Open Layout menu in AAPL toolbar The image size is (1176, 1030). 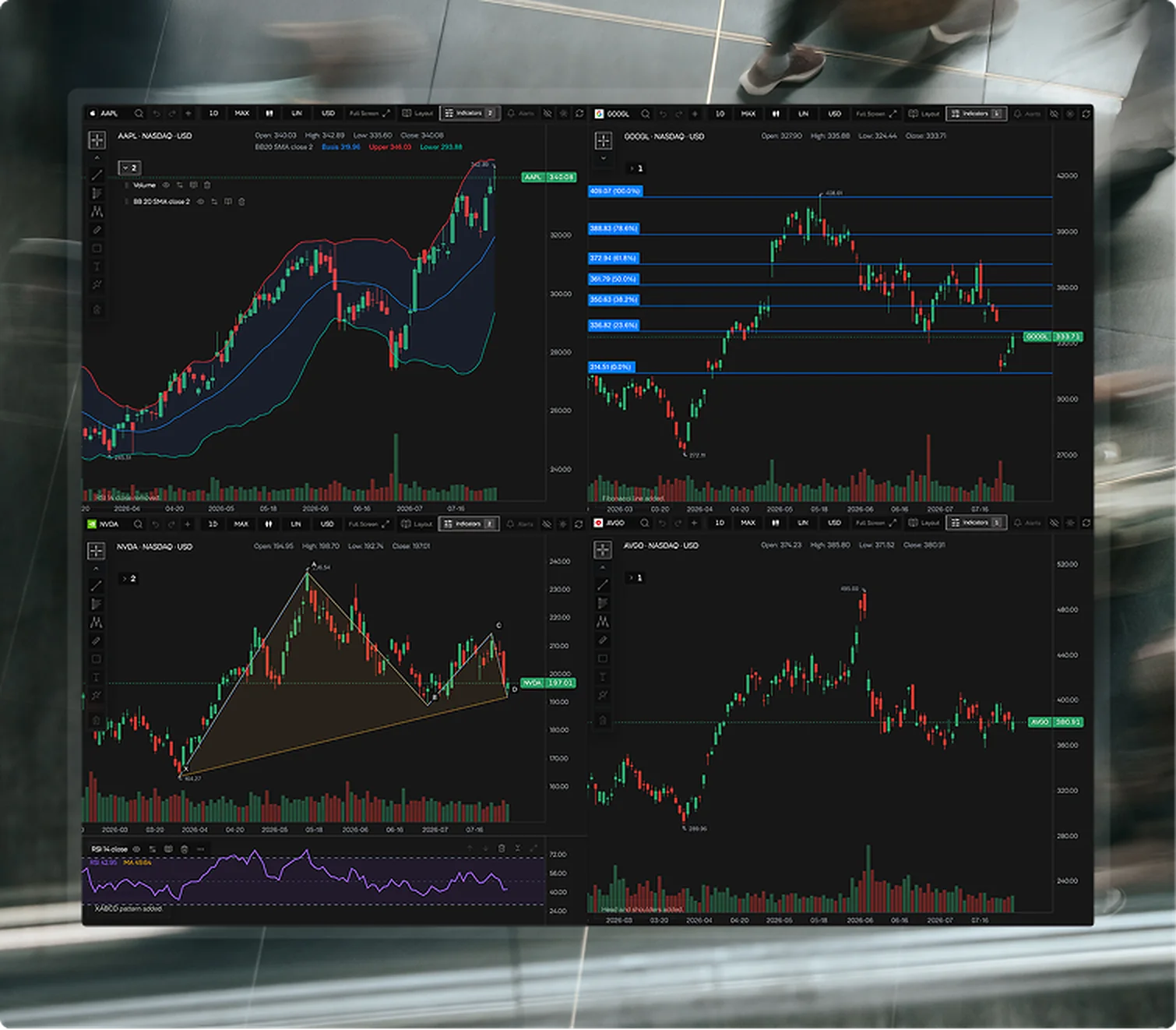tap(417, 113)
